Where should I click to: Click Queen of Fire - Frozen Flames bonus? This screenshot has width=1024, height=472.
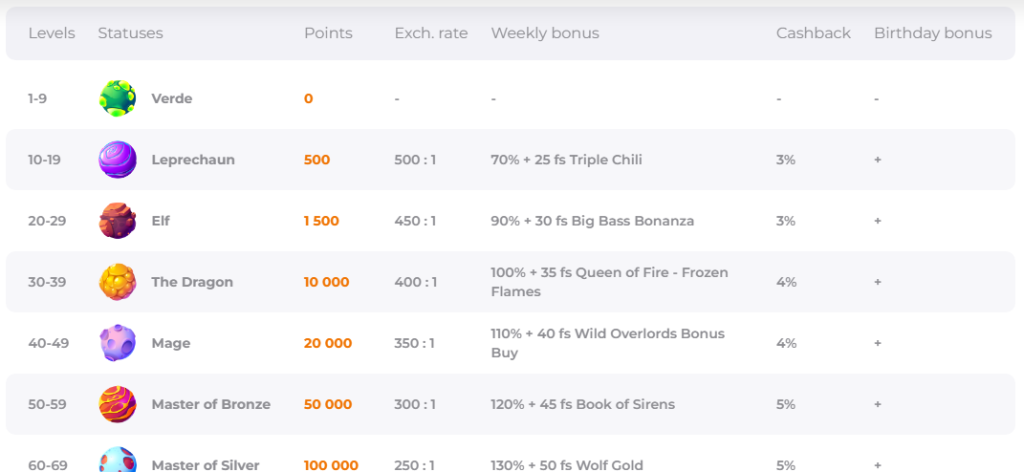(x=609, y=282)
